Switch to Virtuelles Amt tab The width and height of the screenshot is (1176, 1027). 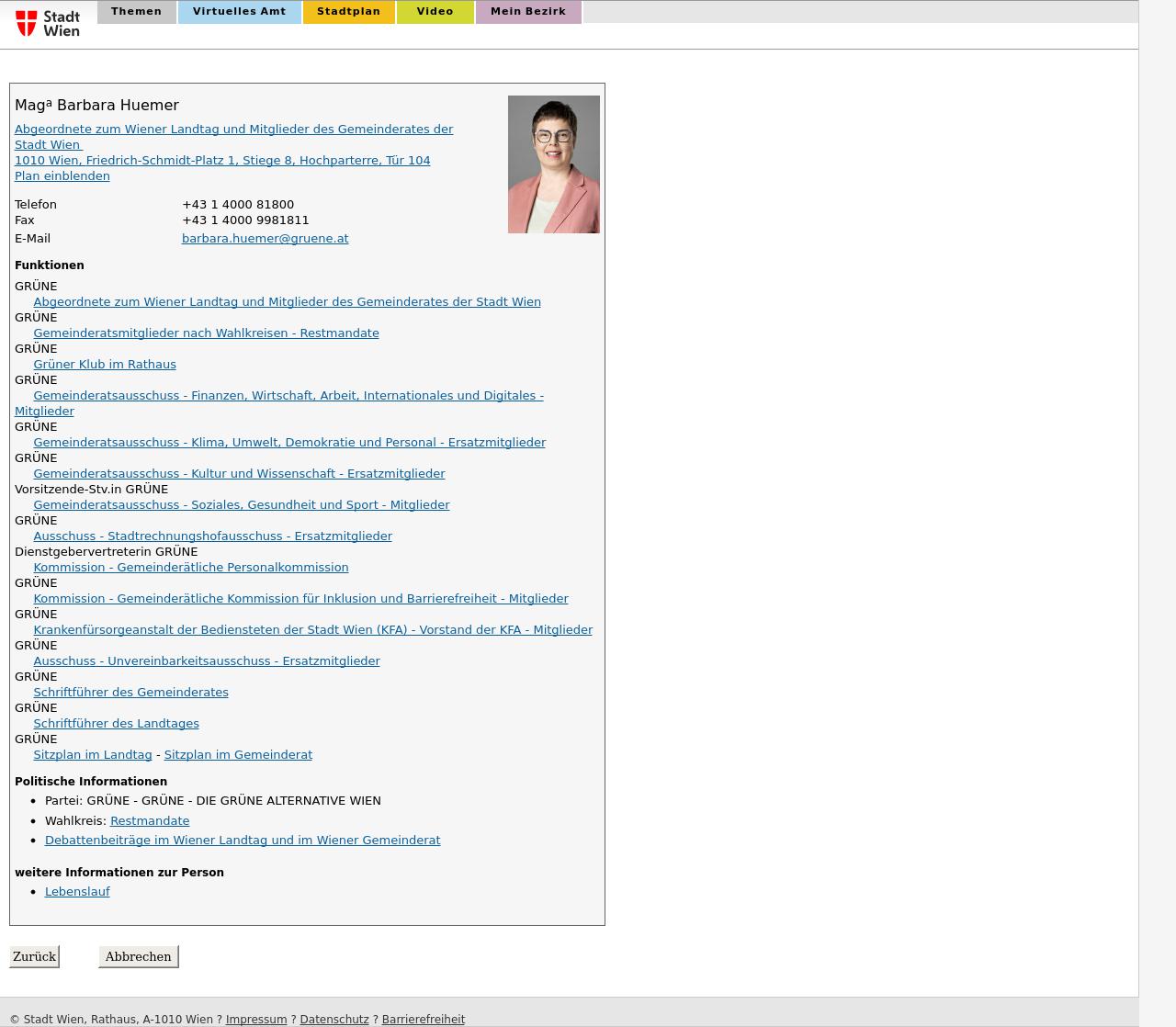coord(239,12)
